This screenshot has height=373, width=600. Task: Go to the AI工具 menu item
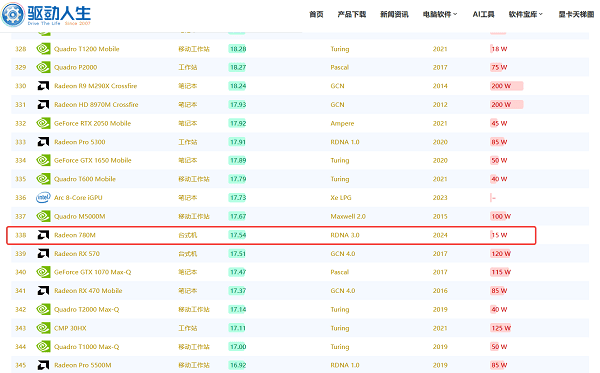(x=483, y=15)
